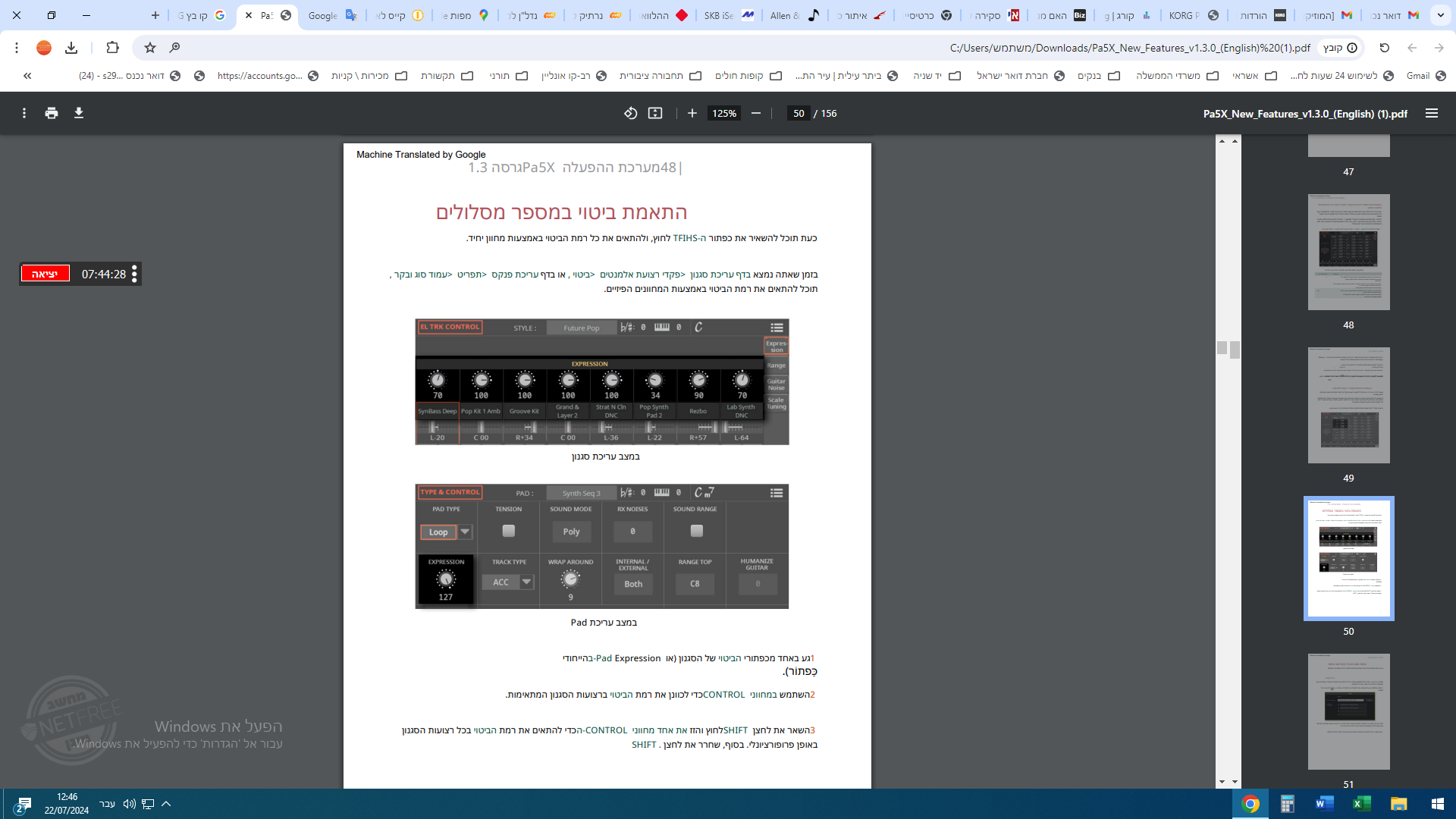1456x819 pixels.
Task: Click the עבר input language indicator
Action: 108,804
